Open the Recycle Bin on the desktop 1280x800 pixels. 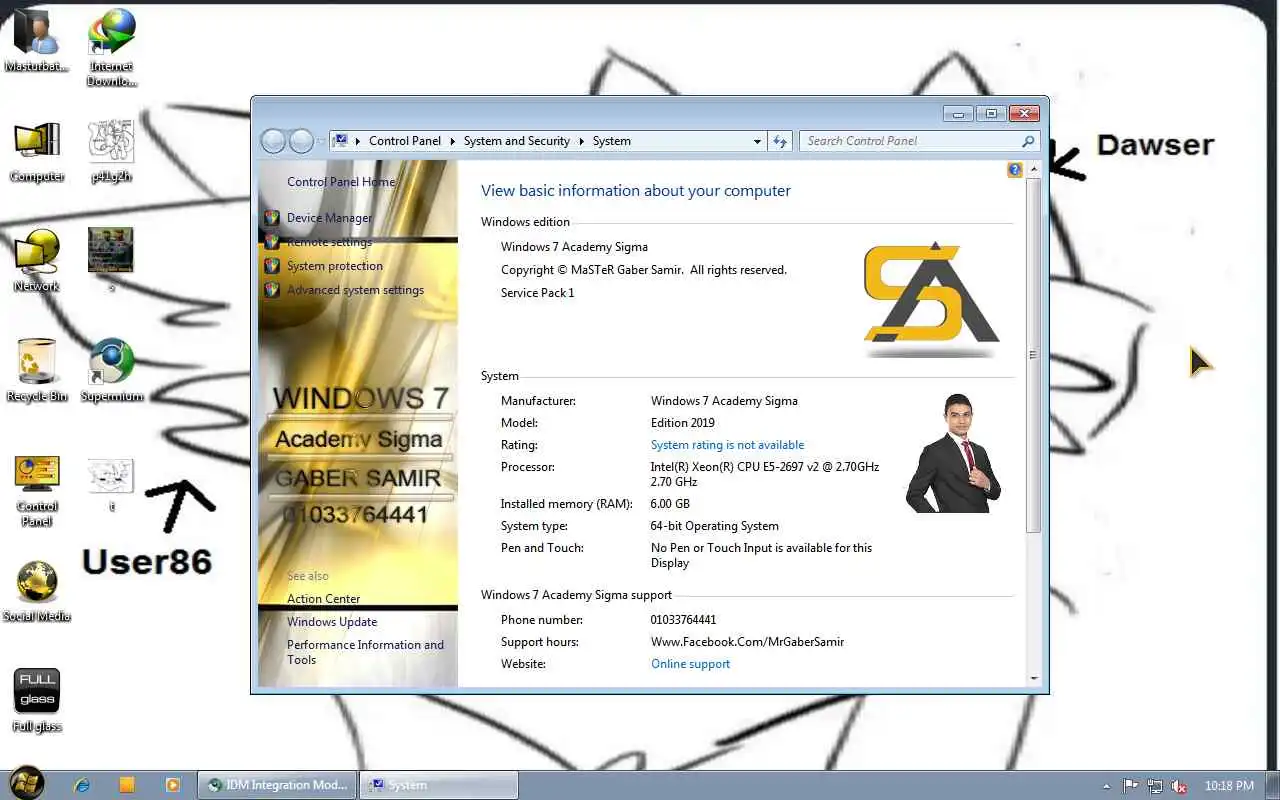coord(37,370)
